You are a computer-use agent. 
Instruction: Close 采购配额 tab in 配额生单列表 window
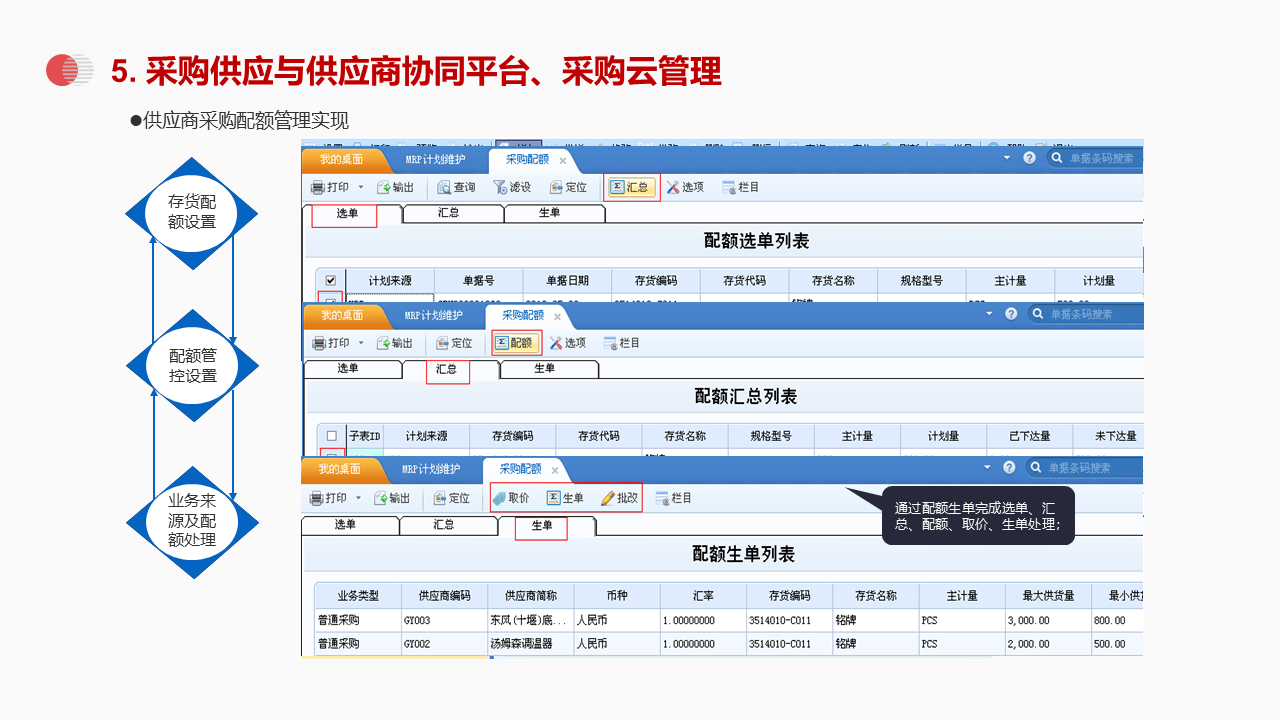coord(555,470)
